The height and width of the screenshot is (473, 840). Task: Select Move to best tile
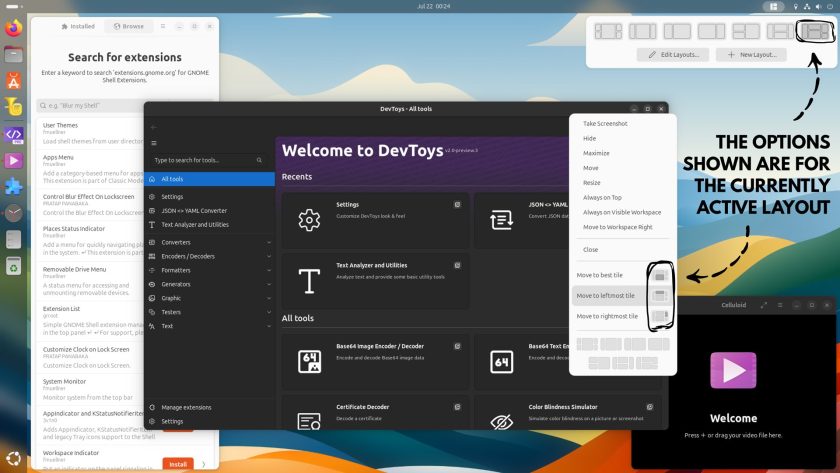click(x=622, y=275)
